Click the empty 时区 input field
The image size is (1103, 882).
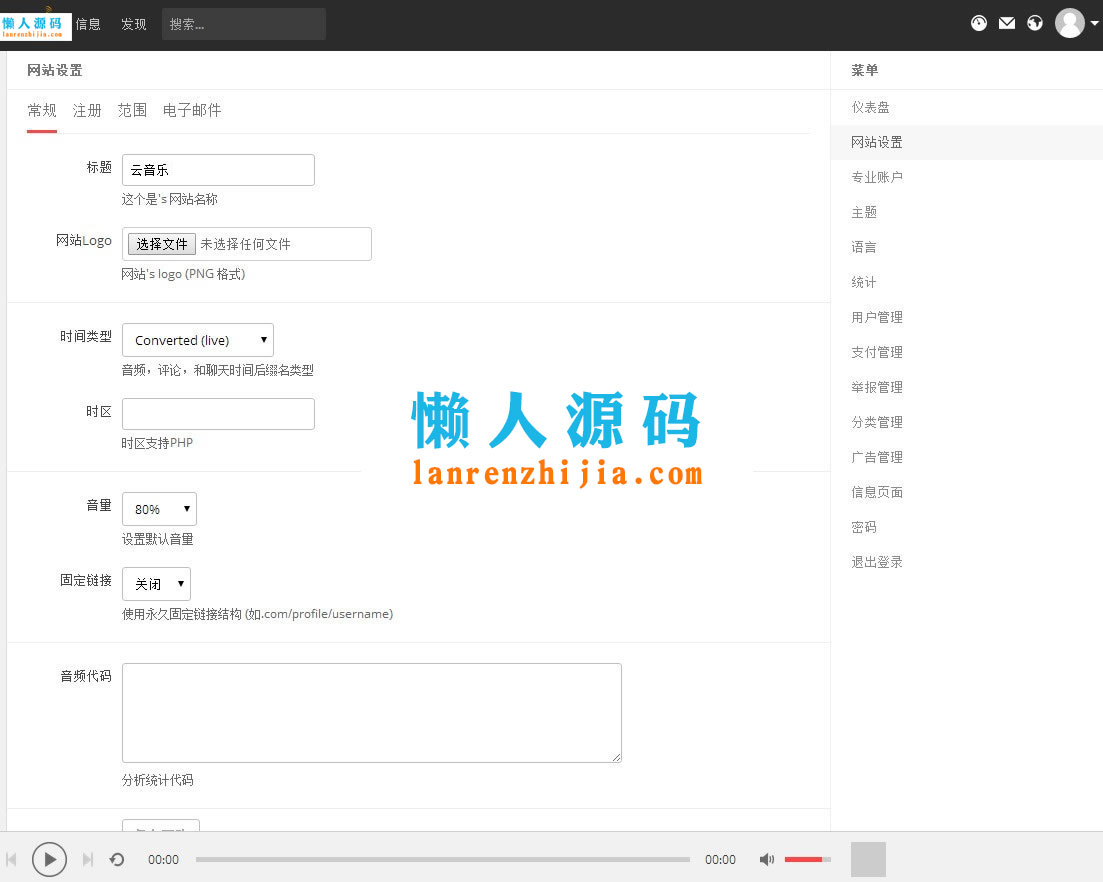[x=218, y=414]
